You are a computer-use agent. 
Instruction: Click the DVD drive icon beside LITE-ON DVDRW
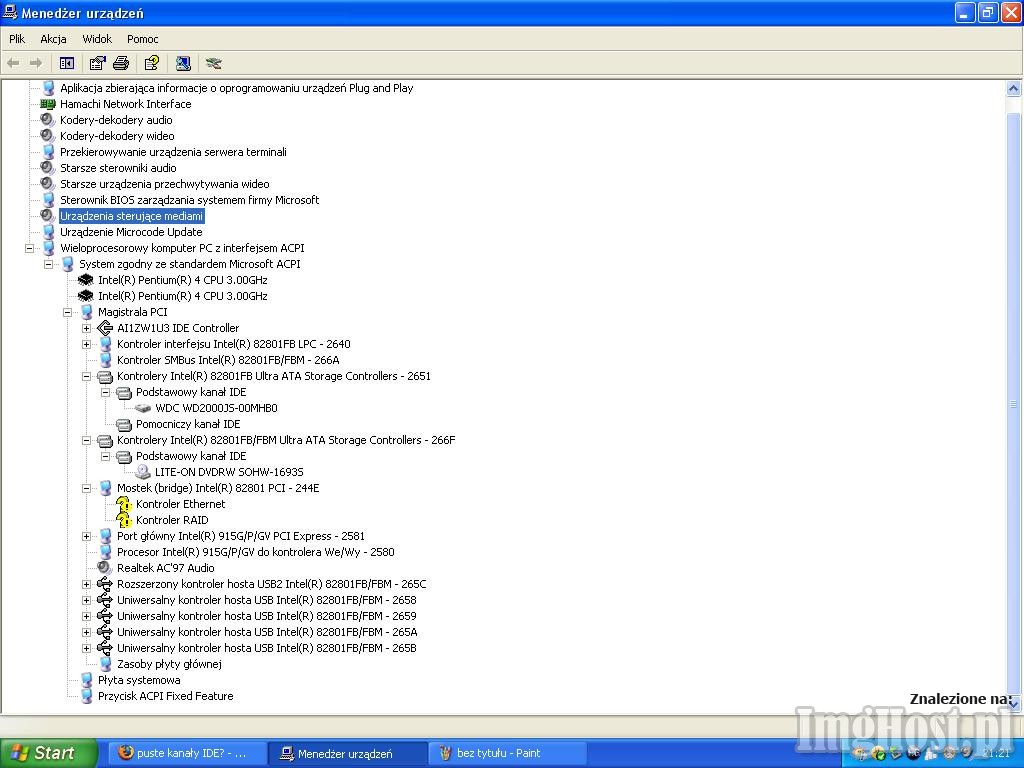[x=142, y=472]
